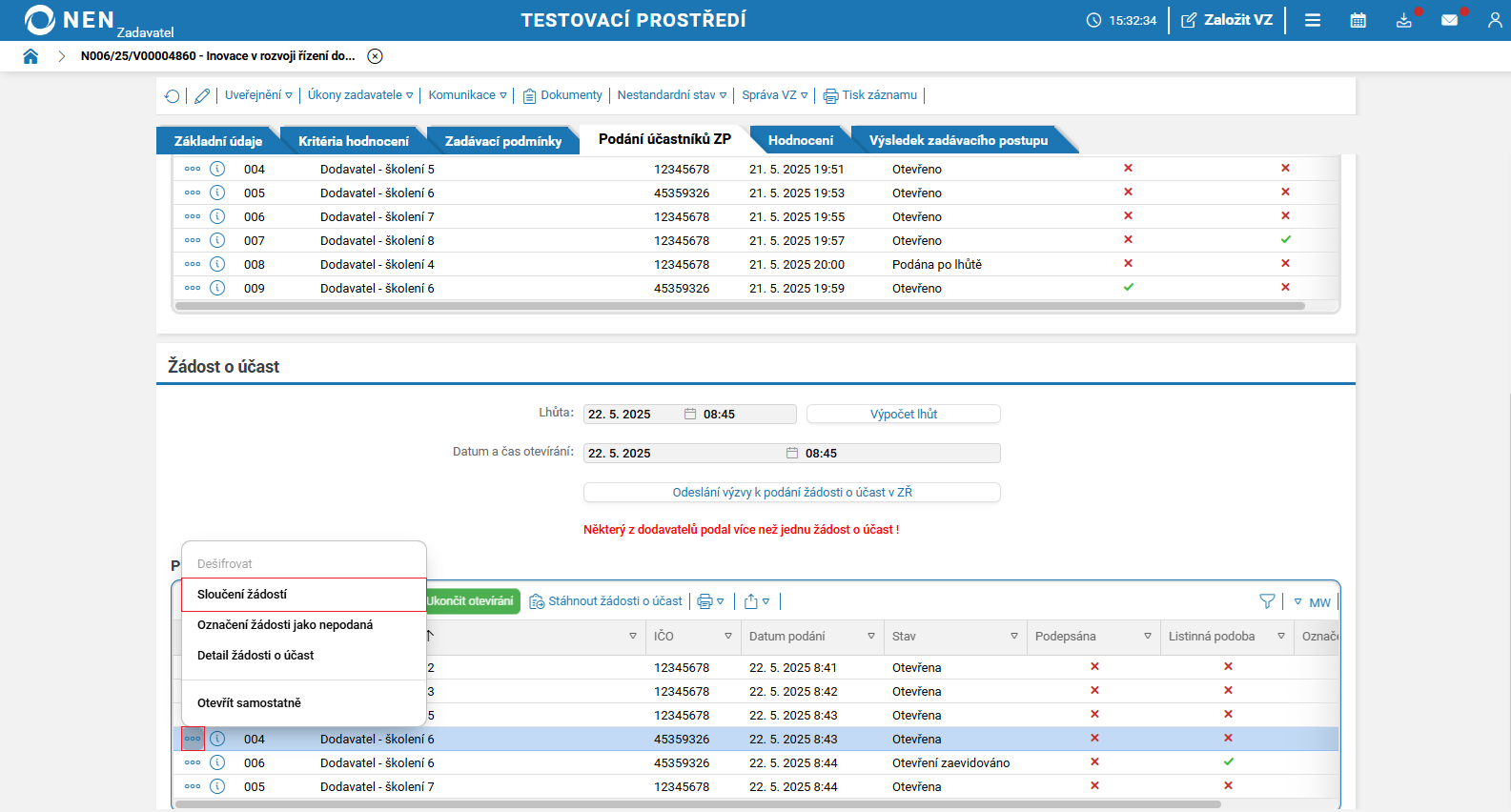Click the filter funnel icon
The width and height of the screenshot is (1511, 812).
click(1267, 601)
